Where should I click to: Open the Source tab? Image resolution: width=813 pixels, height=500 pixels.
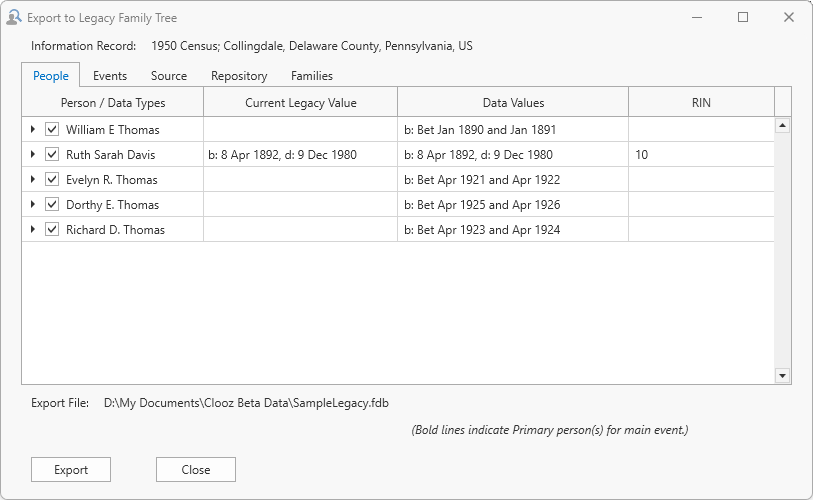[169, 76]
